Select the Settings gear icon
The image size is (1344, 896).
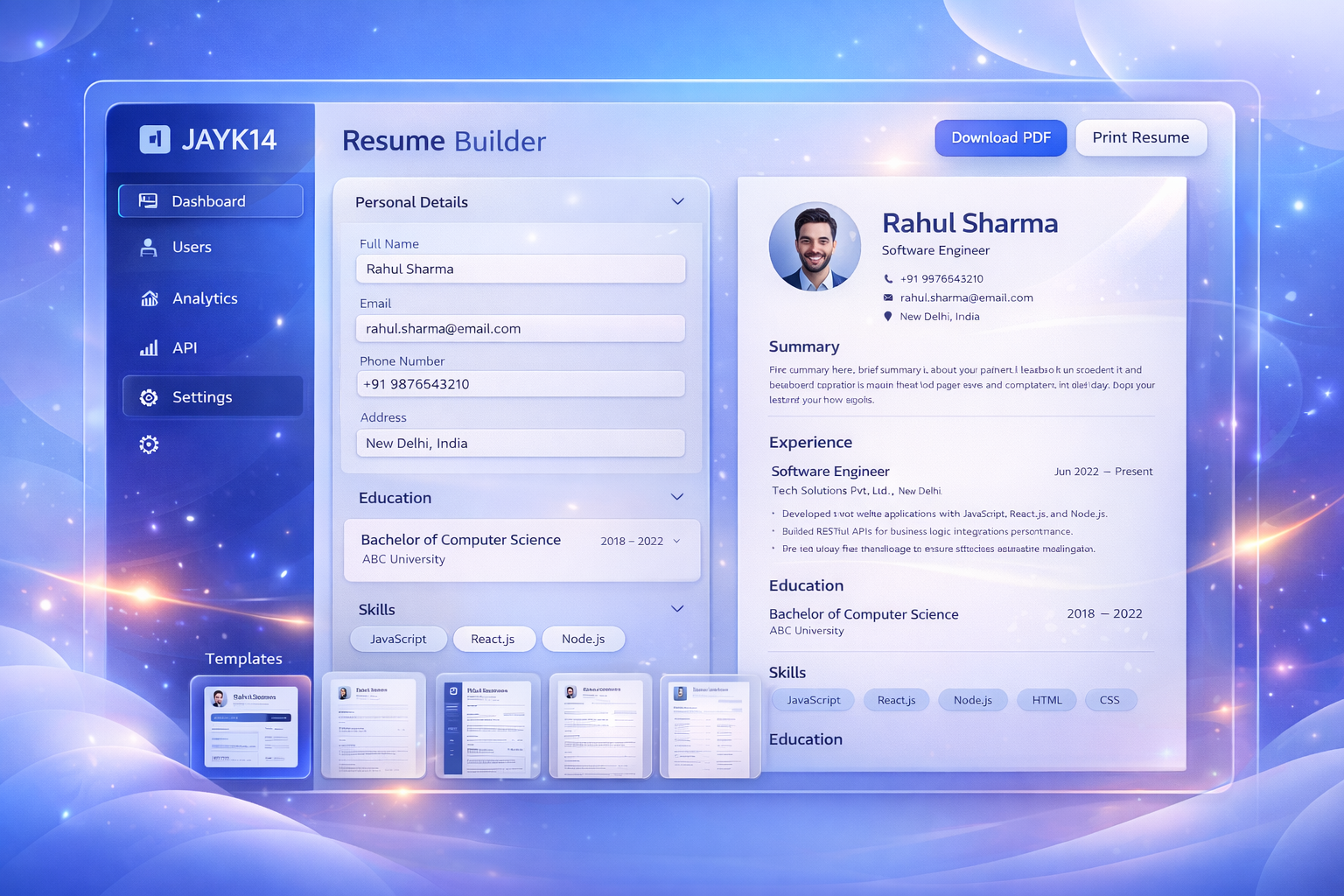click(149, 396)
